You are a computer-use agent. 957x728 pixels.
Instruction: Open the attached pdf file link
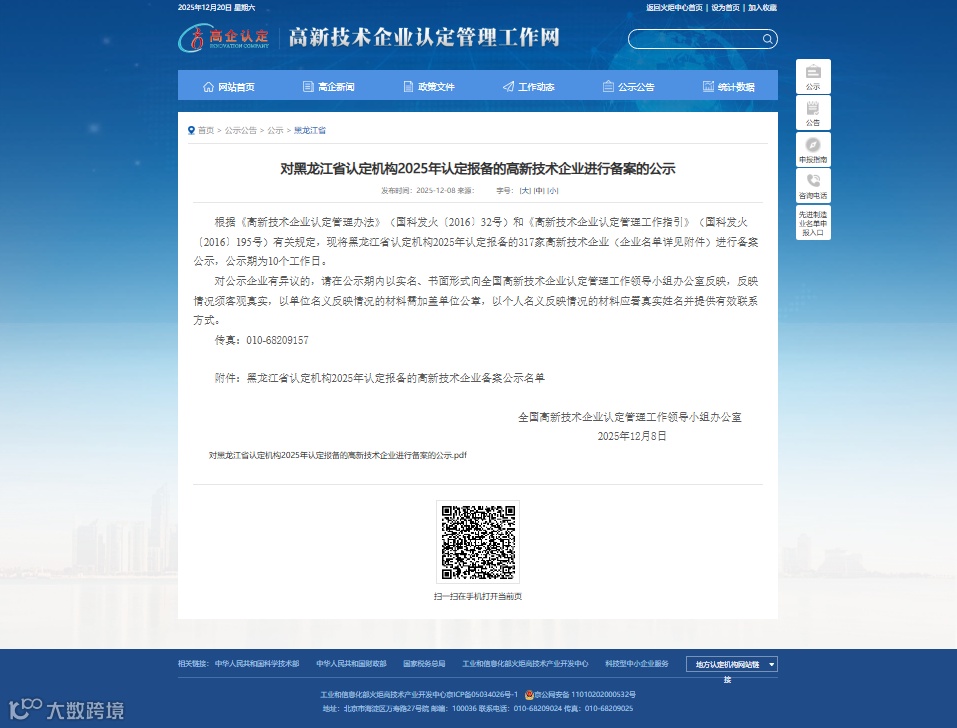[x=338, y=455]
